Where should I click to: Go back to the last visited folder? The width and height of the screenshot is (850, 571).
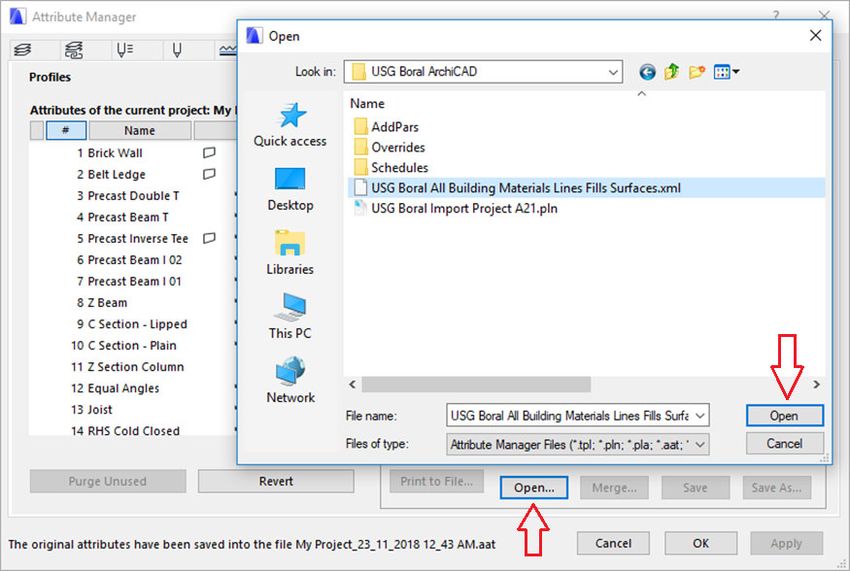coord(647,72)
